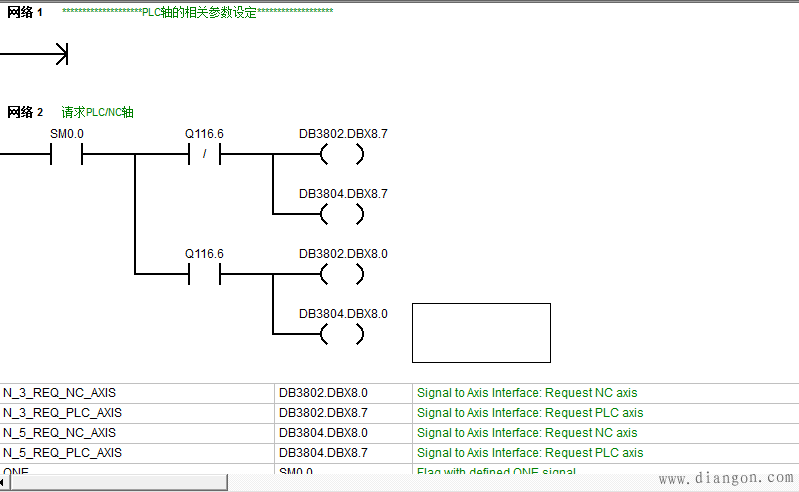The width and height of the screenshot is (799, 492).
Task: Click the 网络 2 network label
Action: [25, 112]
